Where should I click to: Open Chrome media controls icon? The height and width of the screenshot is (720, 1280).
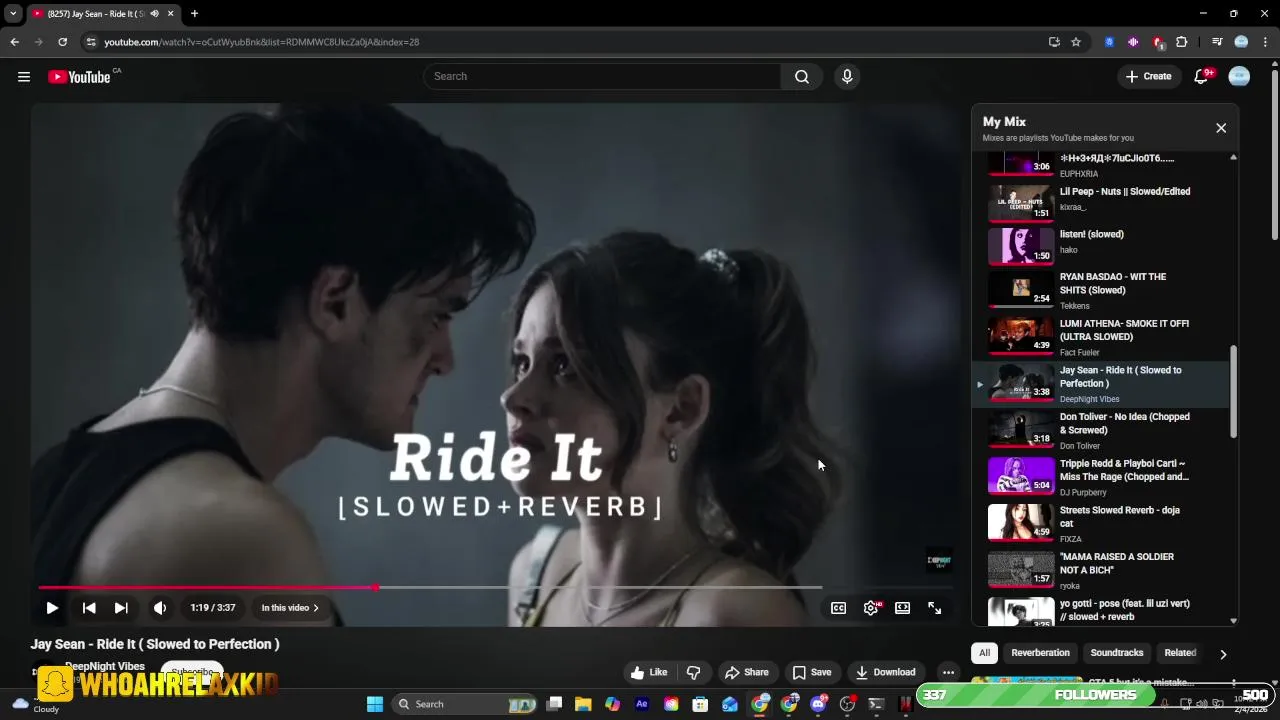[1217, 42]
